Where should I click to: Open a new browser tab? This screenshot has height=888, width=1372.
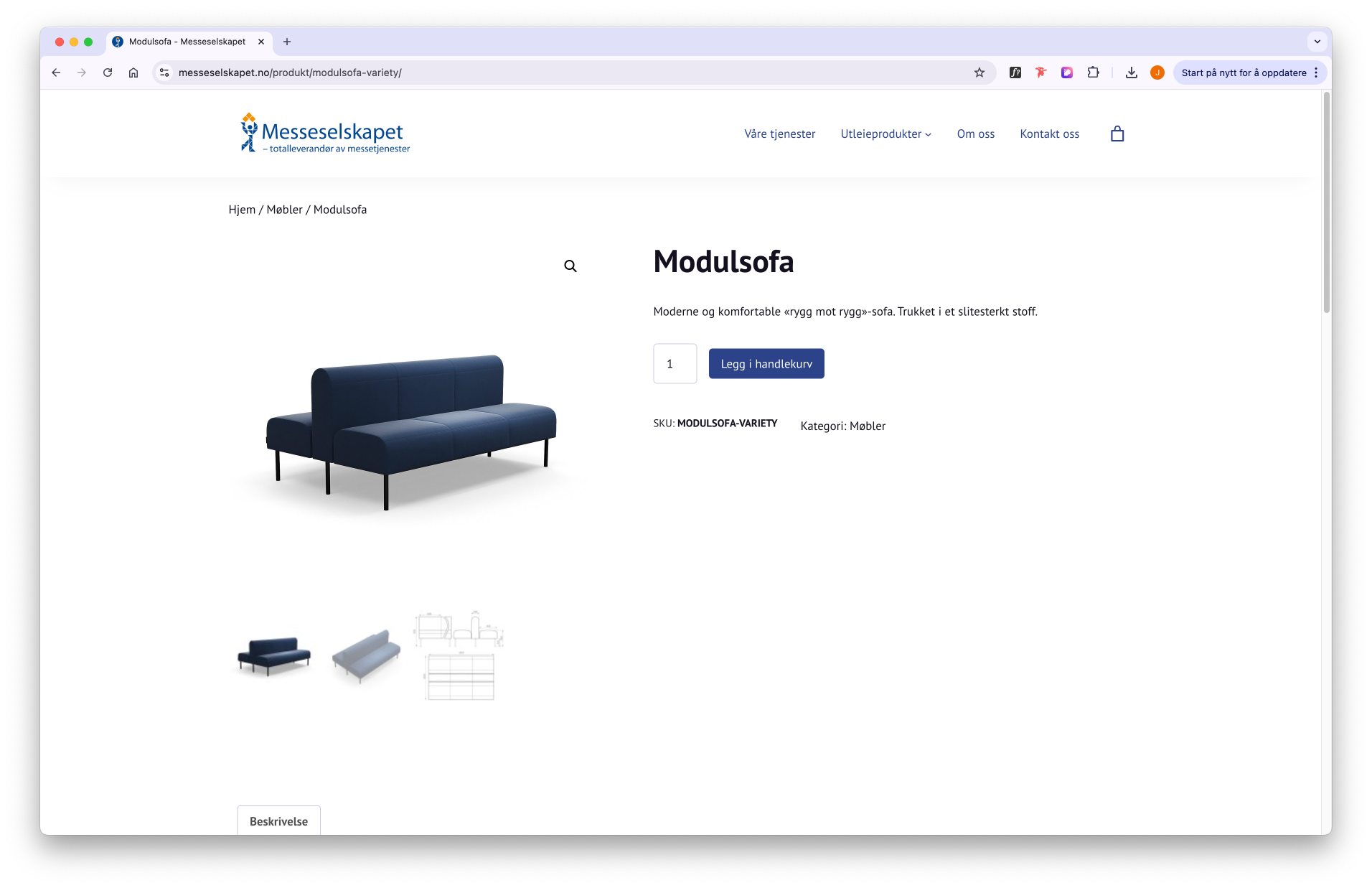point(287,42)
